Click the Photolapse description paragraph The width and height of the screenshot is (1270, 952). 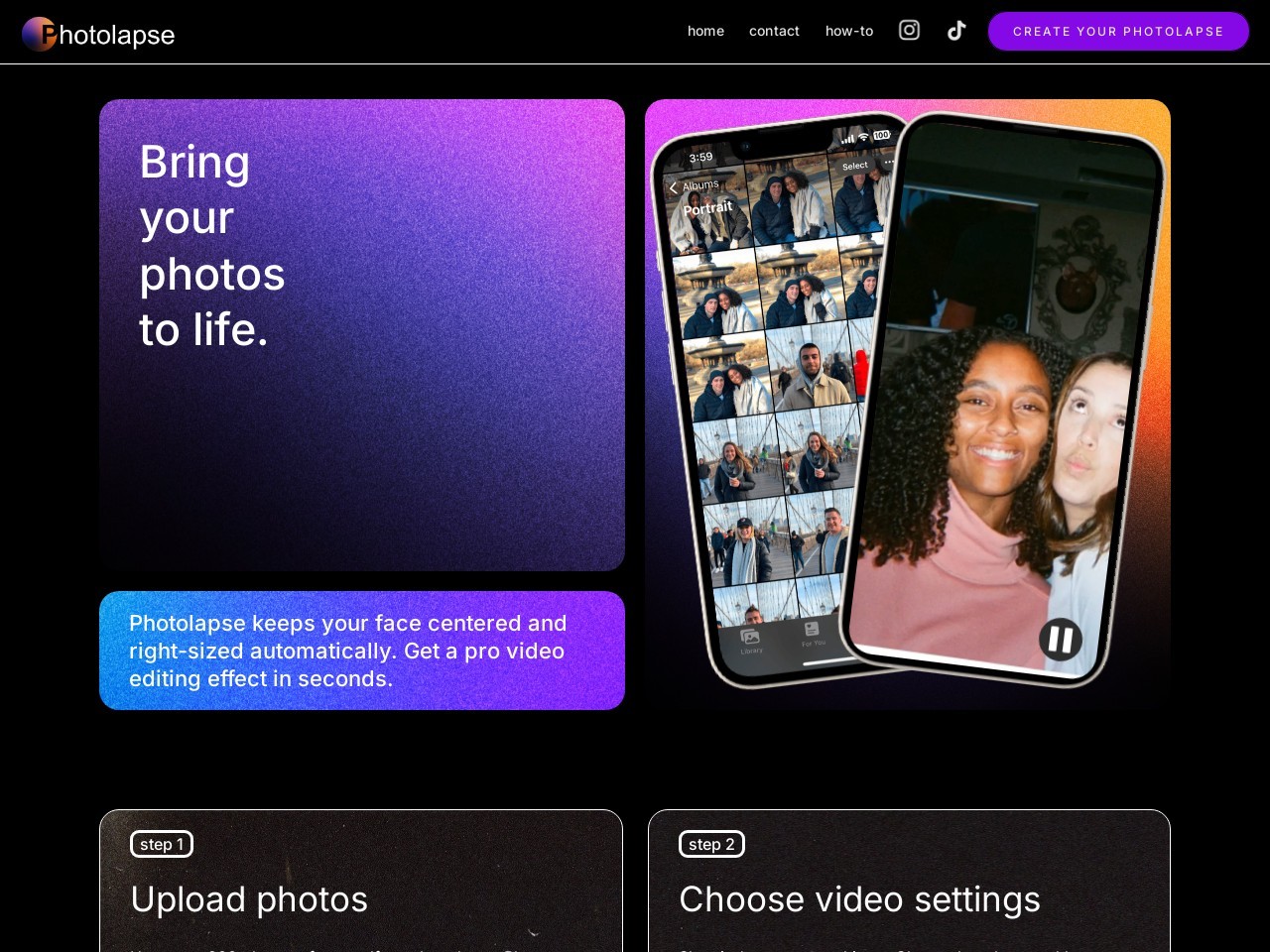348,651
